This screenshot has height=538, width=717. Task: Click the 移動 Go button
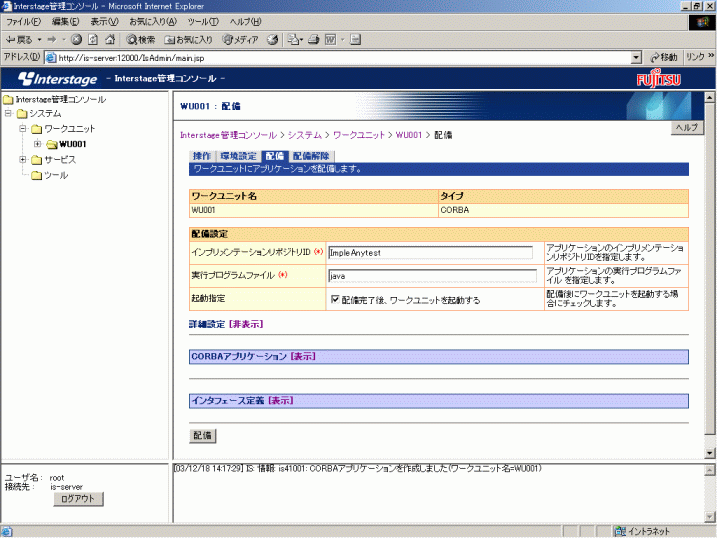point(663,57)
